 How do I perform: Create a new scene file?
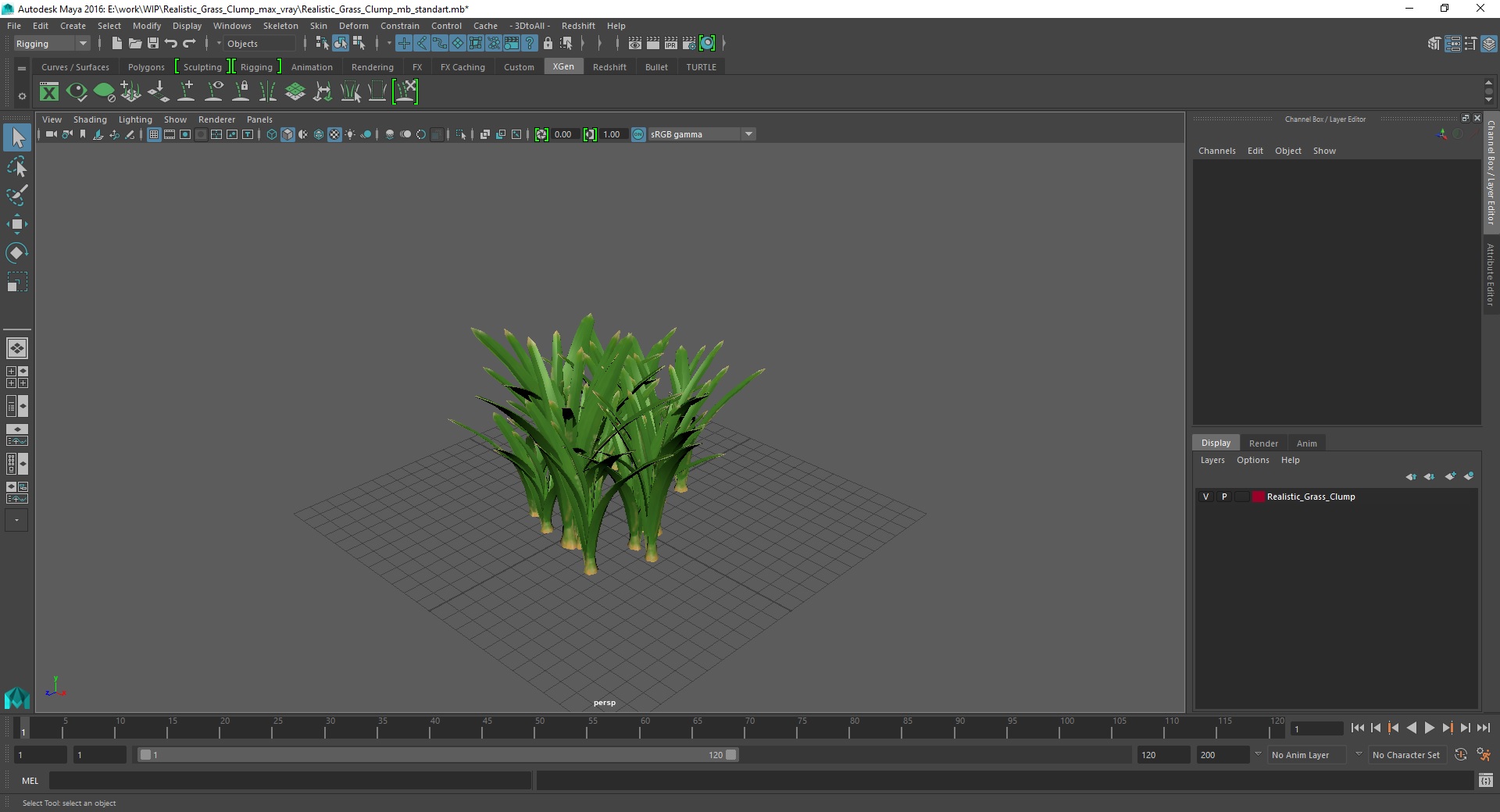116,44
